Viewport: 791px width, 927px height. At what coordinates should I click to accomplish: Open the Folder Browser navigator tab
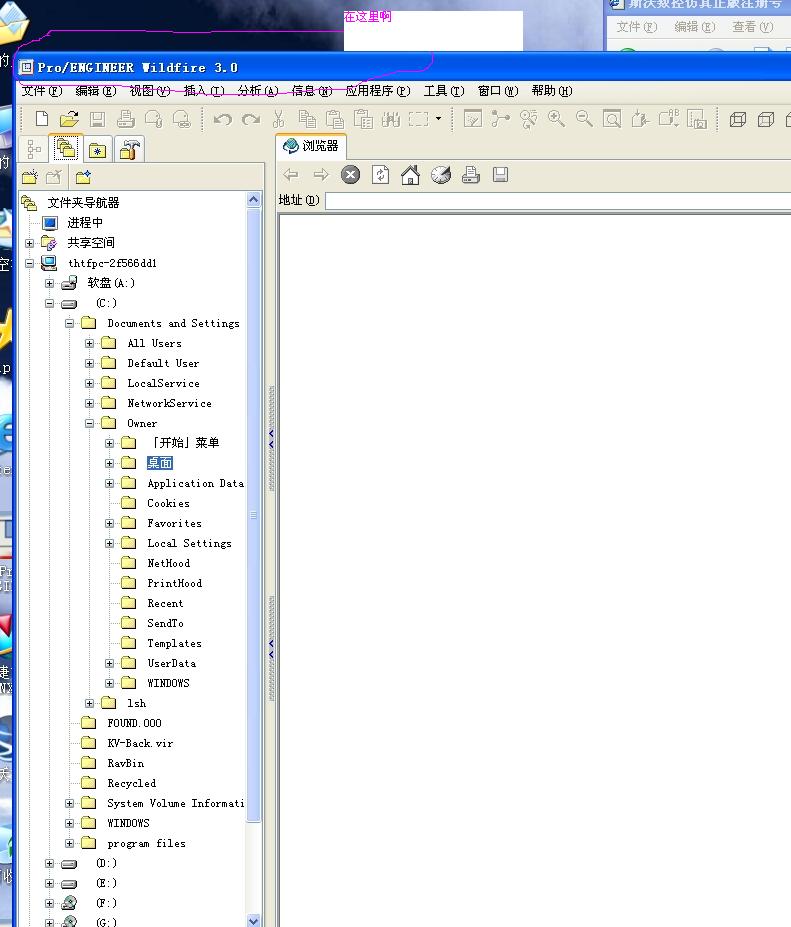click(x=66, y=148)
